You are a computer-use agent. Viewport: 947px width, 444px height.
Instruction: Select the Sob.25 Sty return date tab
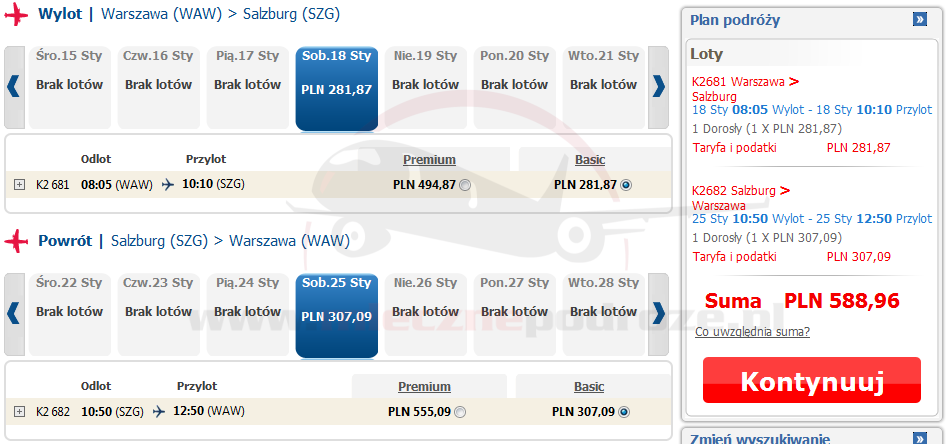[336, 315]
